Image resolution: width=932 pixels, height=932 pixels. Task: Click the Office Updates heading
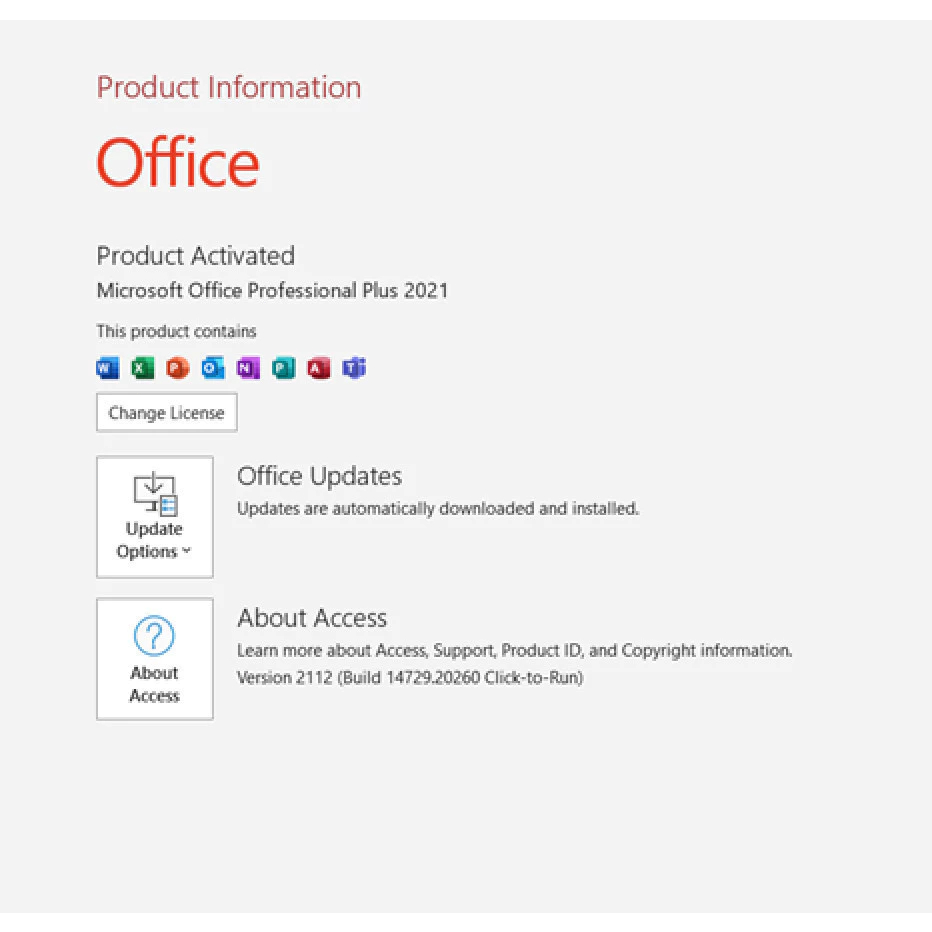(320, 476)
